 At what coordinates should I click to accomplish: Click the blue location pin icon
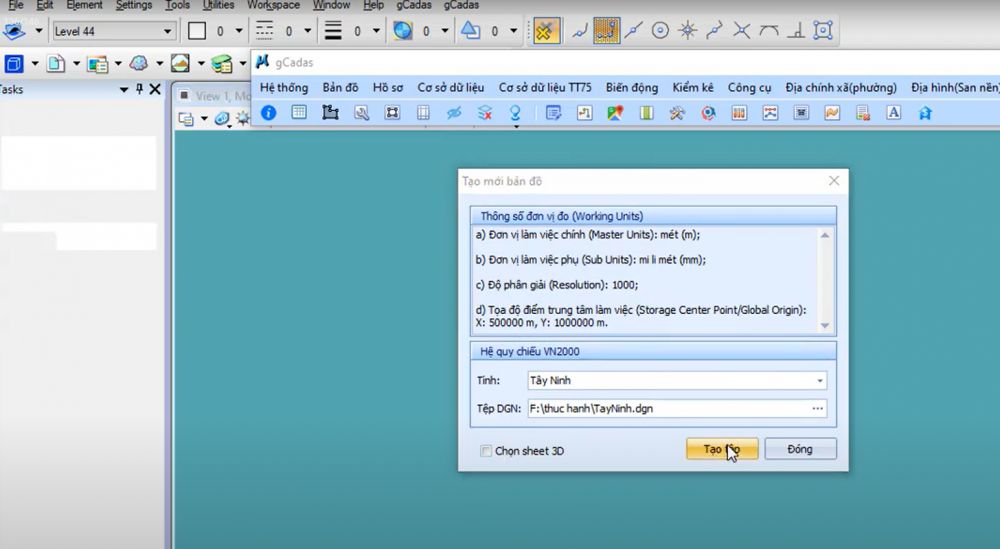[x=515, y=113]
